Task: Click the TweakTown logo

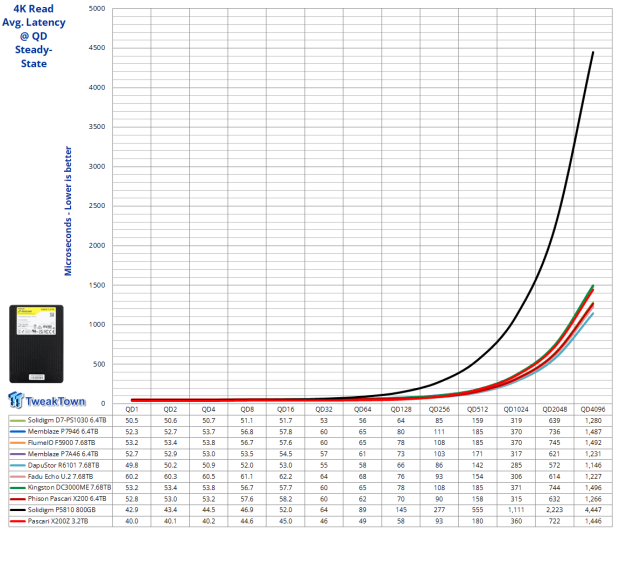Action: click(47, 400)
